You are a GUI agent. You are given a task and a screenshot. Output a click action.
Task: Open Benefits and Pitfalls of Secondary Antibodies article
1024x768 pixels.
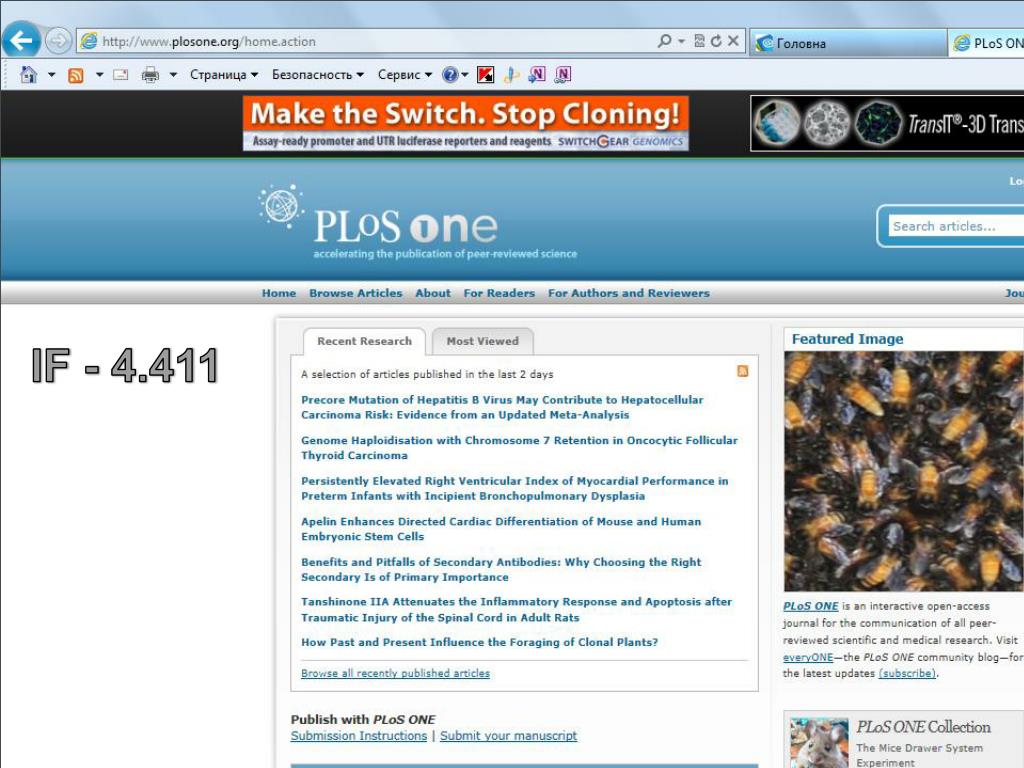(501, 569)
